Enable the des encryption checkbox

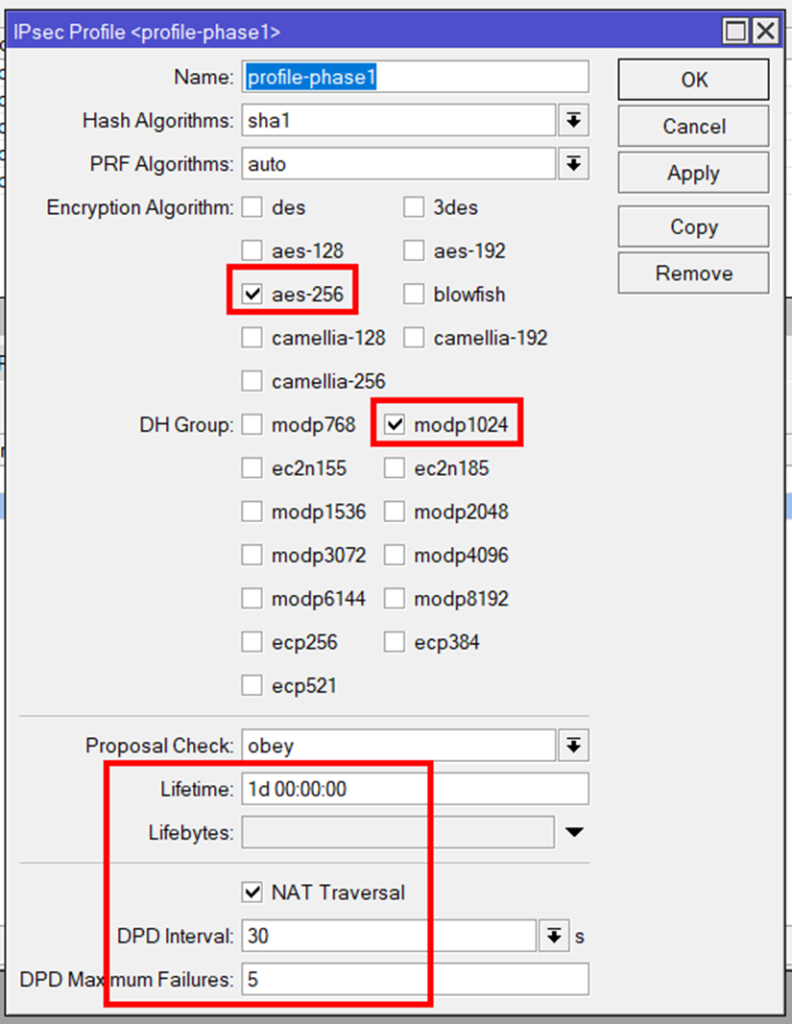click(252, 208)
